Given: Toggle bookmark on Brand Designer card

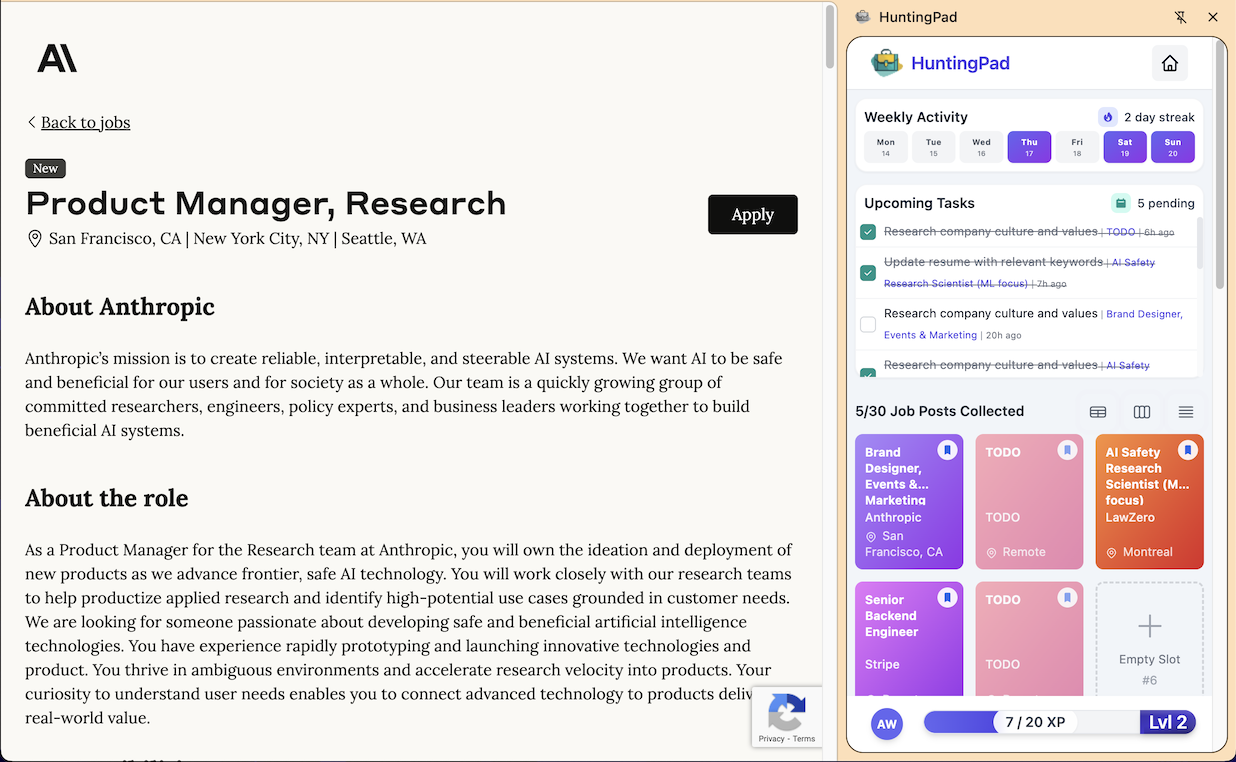Looking at the screenshot, I should click(x=947, y=450).
